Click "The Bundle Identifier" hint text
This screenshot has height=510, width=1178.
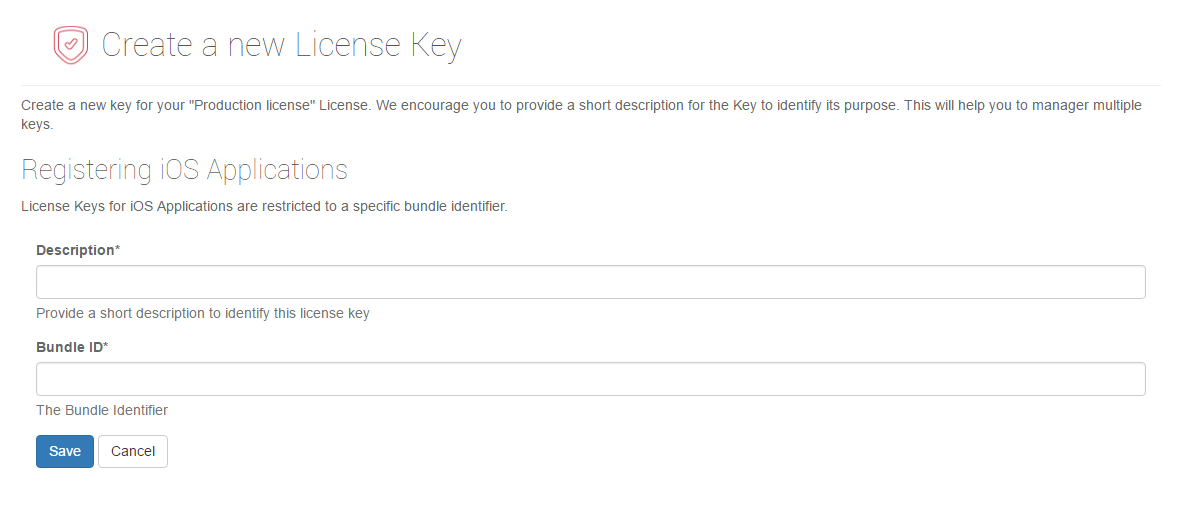pyautogui.click(x=102, y=410)
